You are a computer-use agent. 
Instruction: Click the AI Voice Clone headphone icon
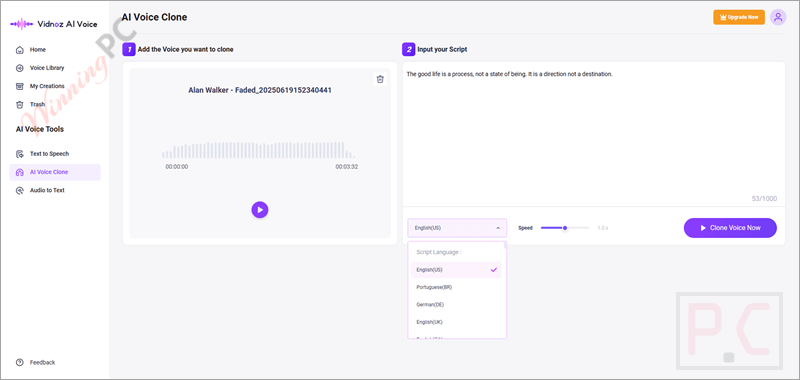coord(20,172)
